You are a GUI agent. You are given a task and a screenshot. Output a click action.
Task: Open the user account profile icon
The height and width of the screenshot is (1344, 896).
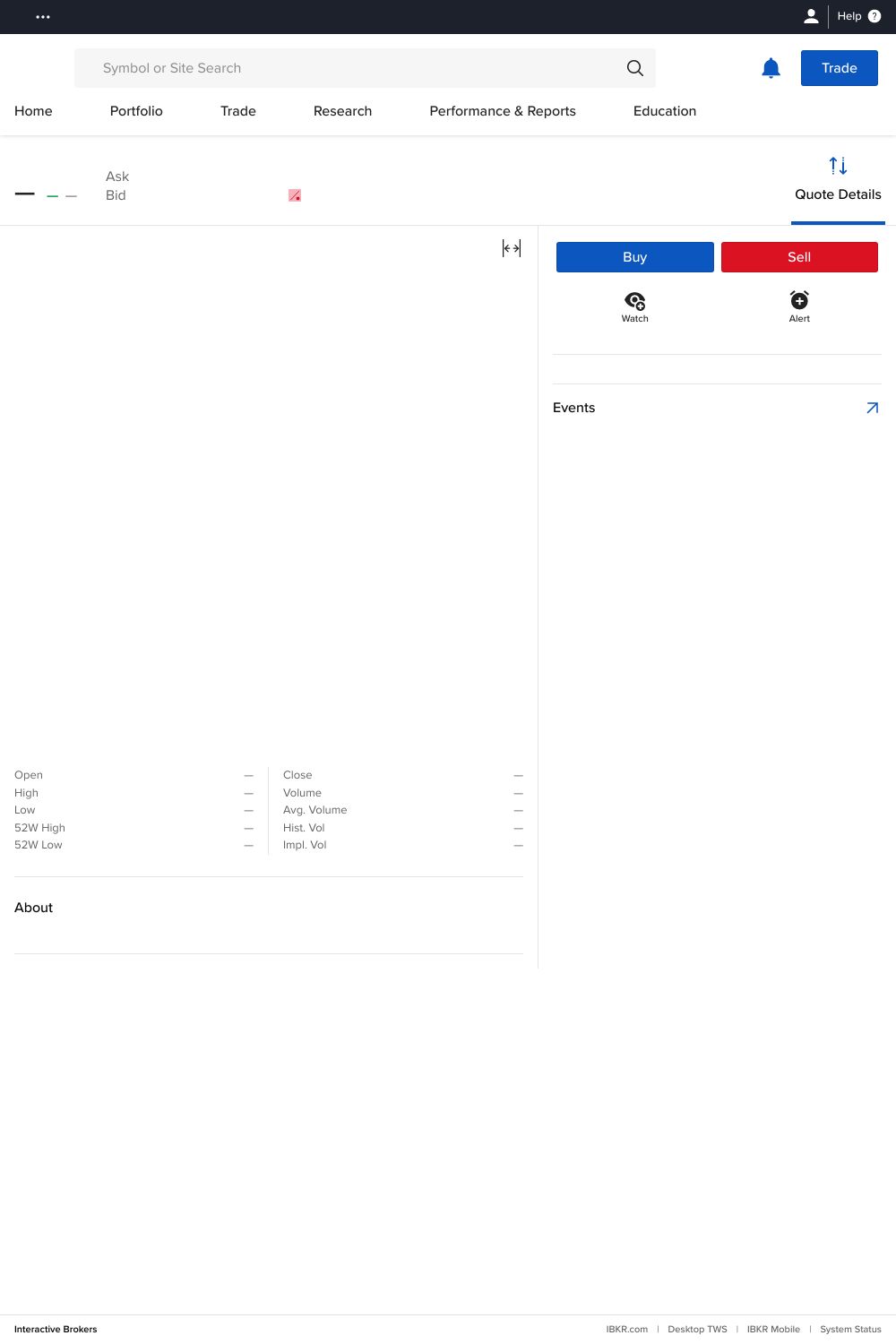click(x=811, y=16)
